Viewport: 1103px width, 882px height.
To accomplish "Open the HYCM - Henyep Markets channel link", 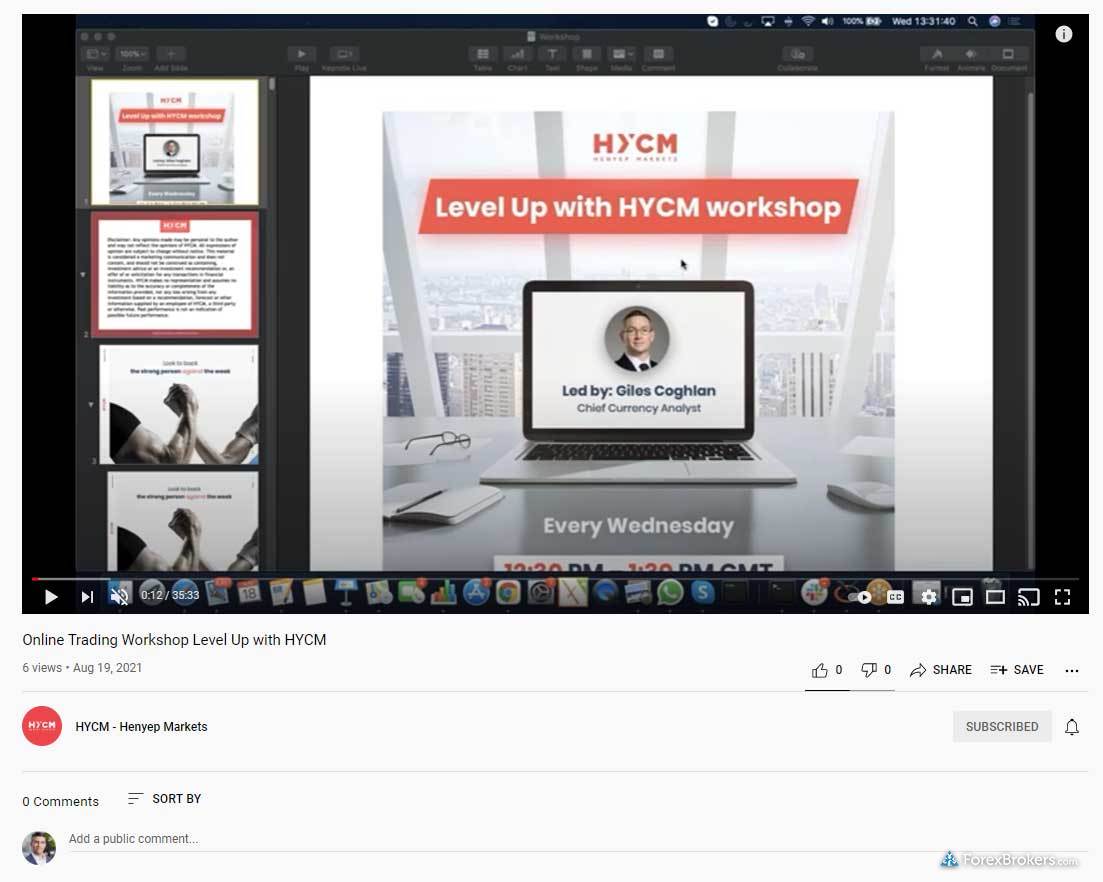I will click(141, 727).
